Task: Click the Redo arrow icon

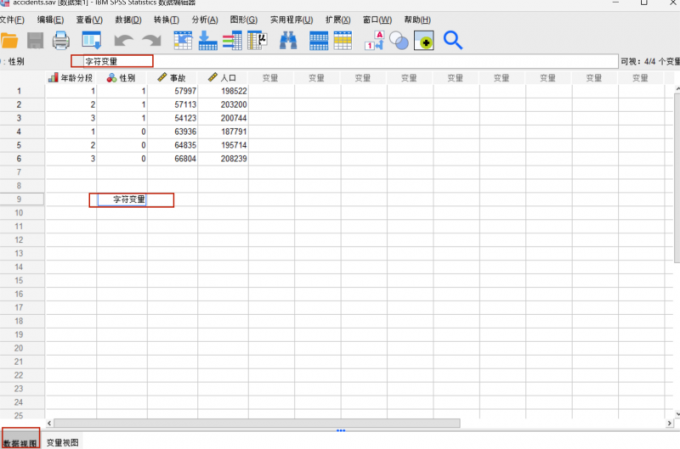Action: click(151, 41)
